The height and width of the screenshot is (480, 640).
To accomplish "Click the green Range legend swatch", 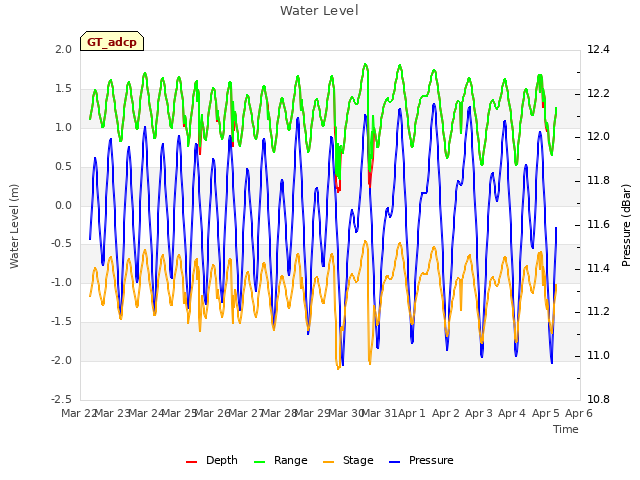I will (x=260, y=462).
